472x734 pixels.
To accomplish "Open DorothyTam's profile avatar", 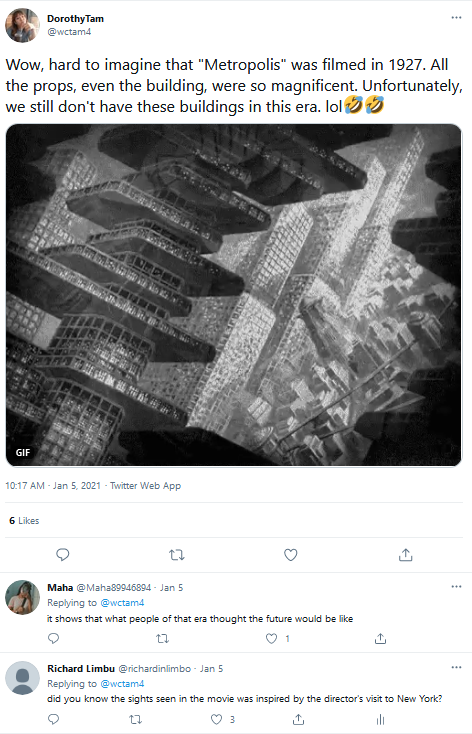I will point(22,25).
